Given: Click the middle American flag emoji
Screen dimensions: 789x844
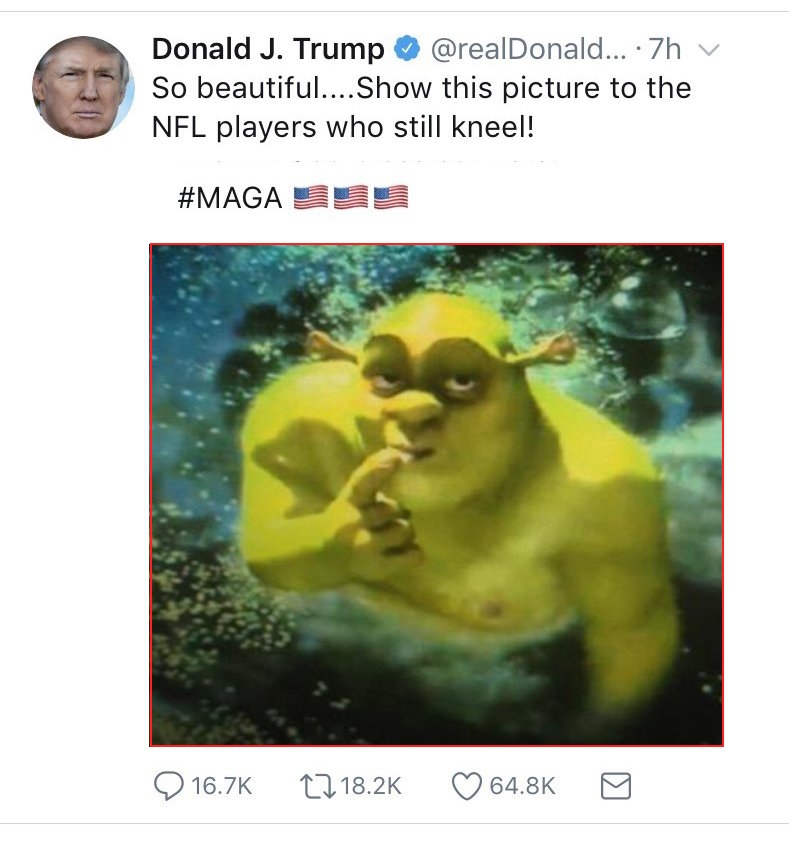Looking at the screenshot, I should 351,197.
